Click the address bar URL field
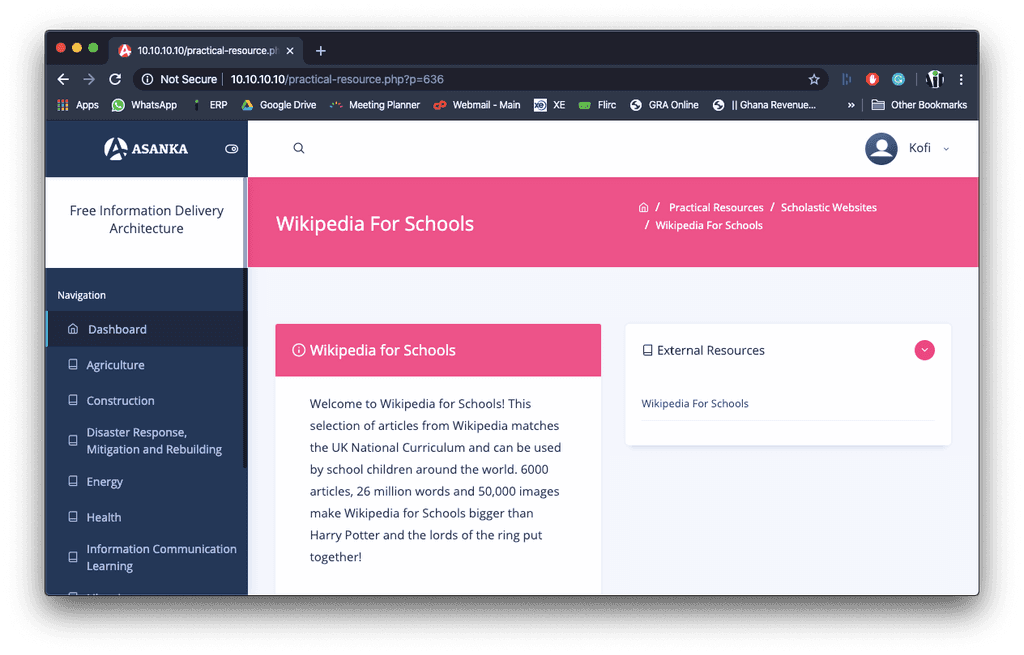Viewport: 1024px width, 655px height. point(480,79)
